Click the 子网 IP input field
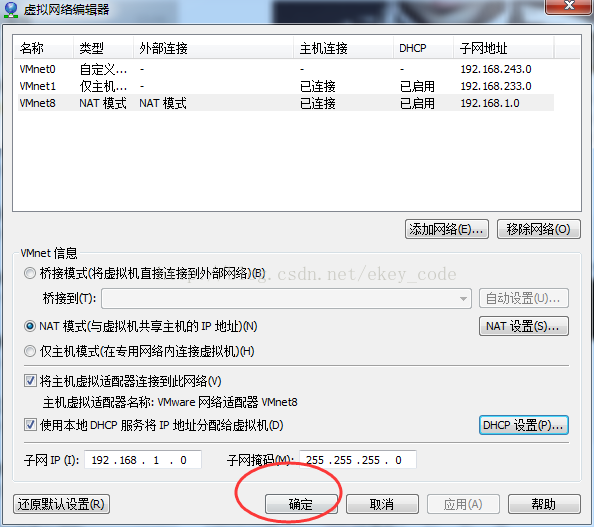The height and width of the screenshot is (527, 594). tap(143, 460)
